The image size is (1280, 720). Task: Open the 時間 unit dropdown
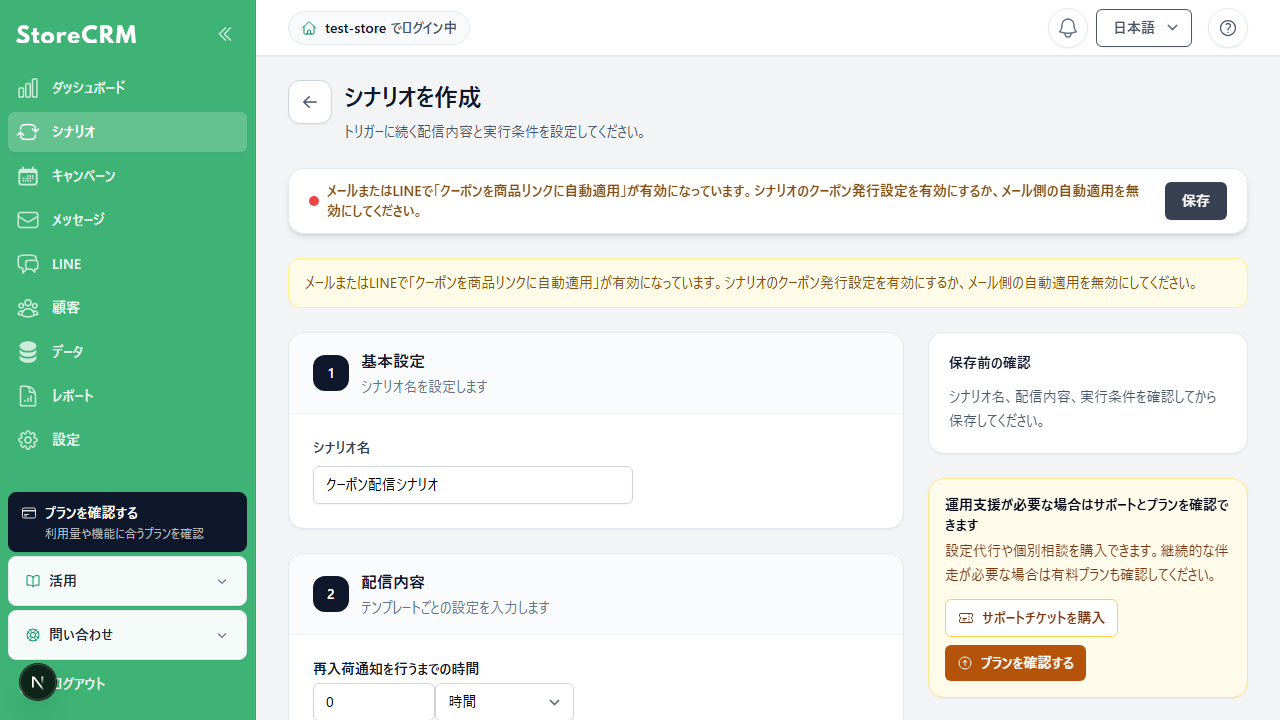[x=504, y=702]
